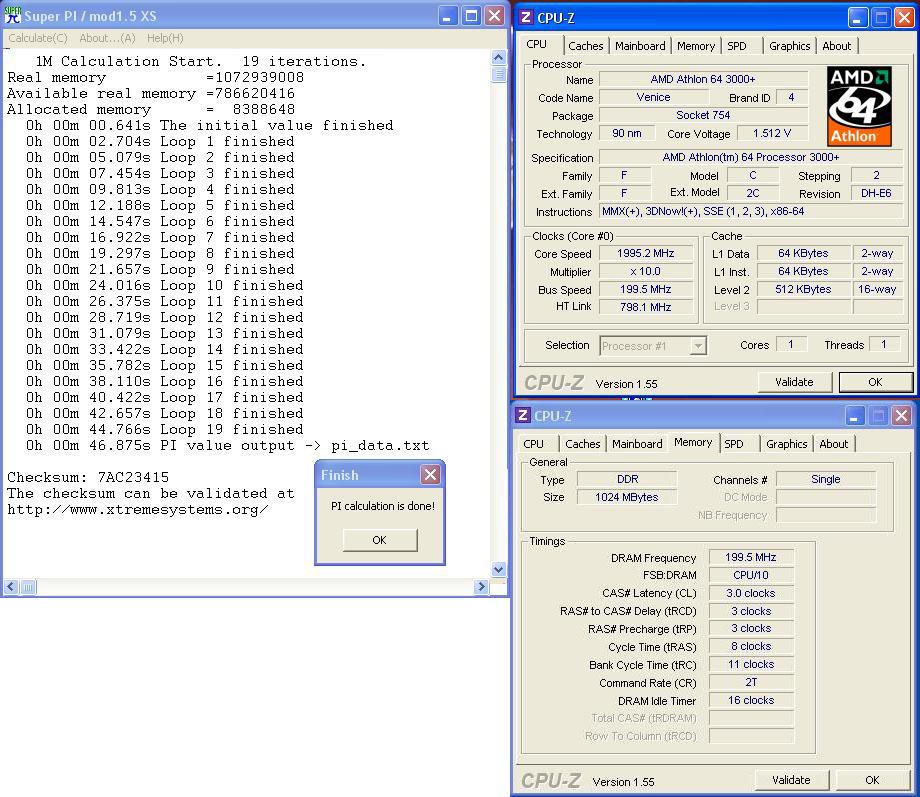920x797 pixels.
Task: Switch to Mainboard tab in top CPU-Z
Action: click(x=640, y=46)
